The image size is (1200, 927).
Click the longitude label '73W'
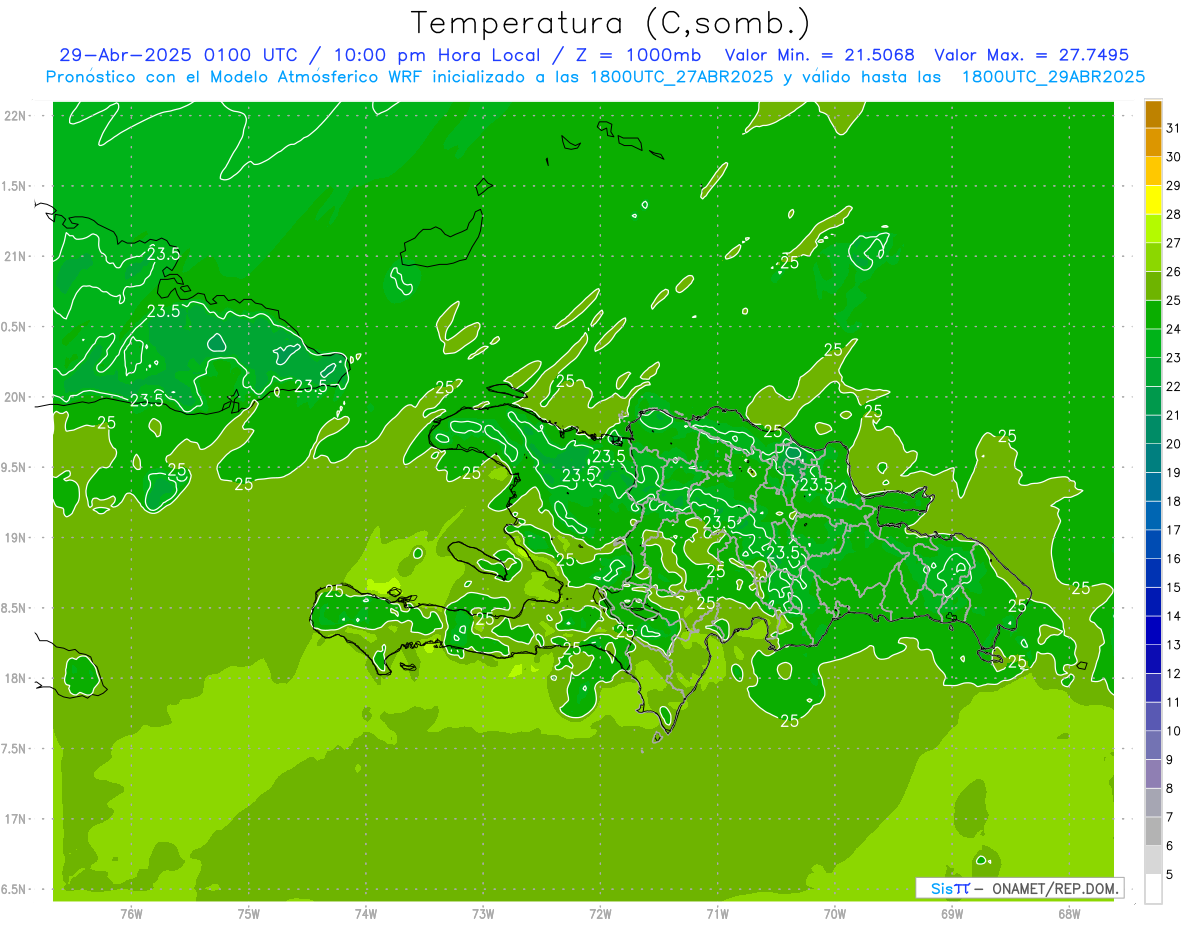[x=483, y=914]
